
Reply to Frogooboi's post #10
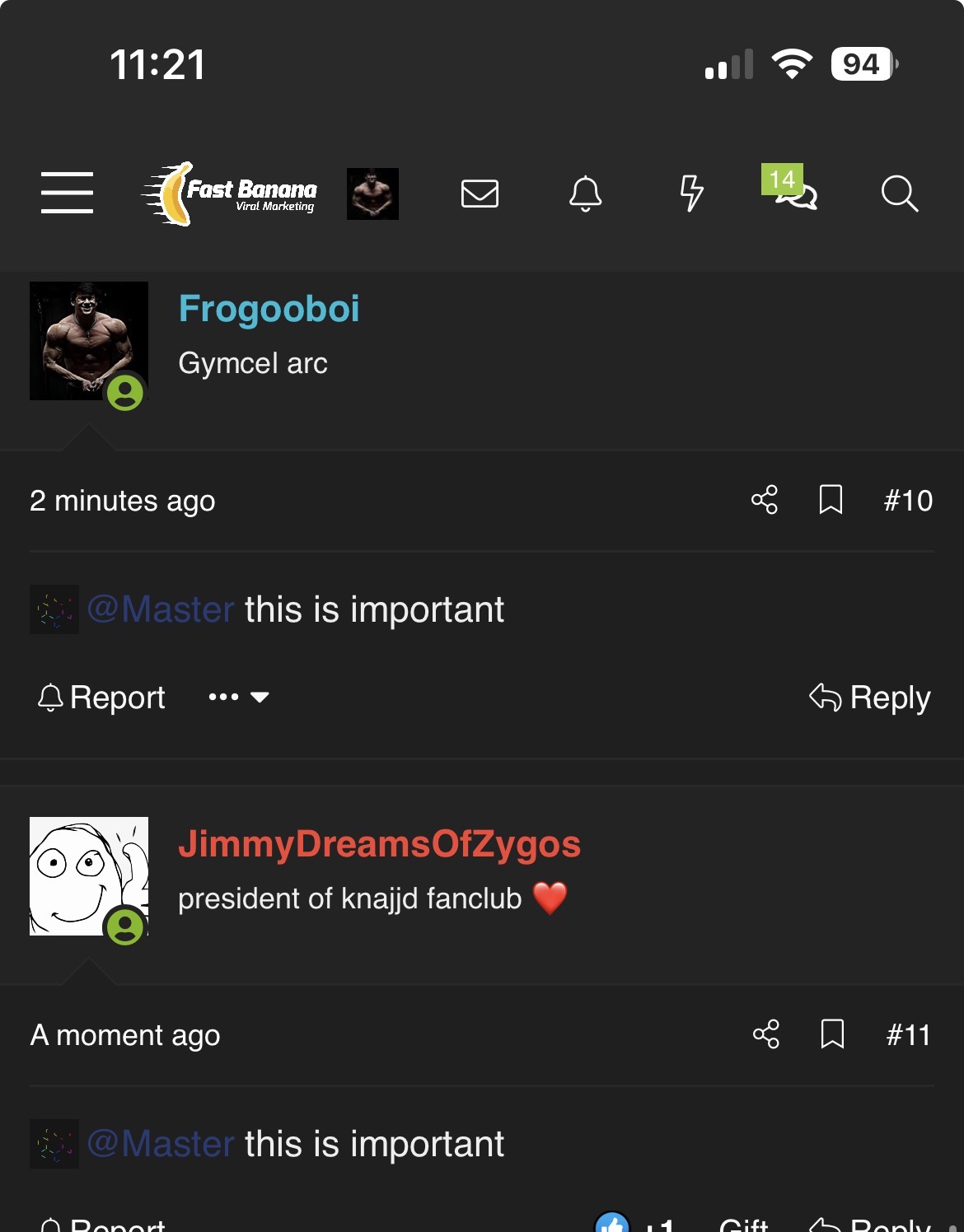pyautogui.click(x=870, y=698)
